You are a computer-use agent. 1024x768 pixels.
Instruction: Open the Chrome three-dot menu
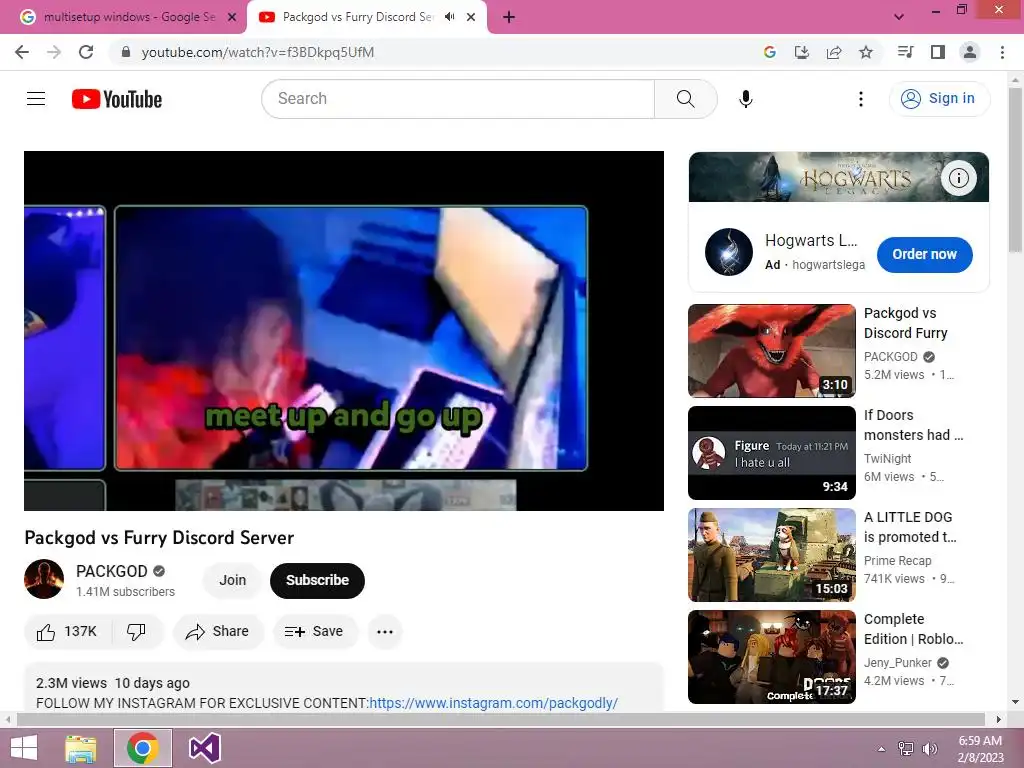(x=1002, y=52)
